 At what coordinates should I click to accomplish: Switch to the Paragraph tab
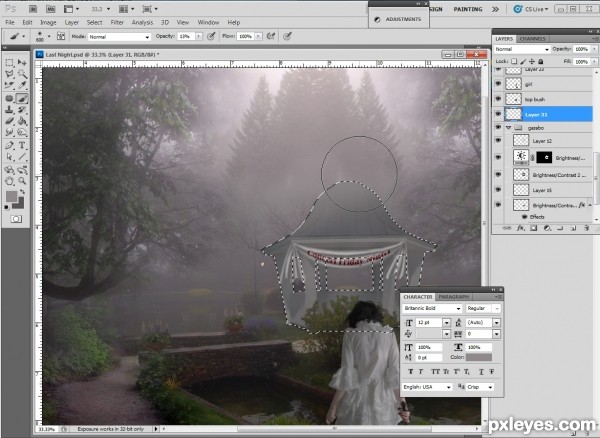(453, 297)
